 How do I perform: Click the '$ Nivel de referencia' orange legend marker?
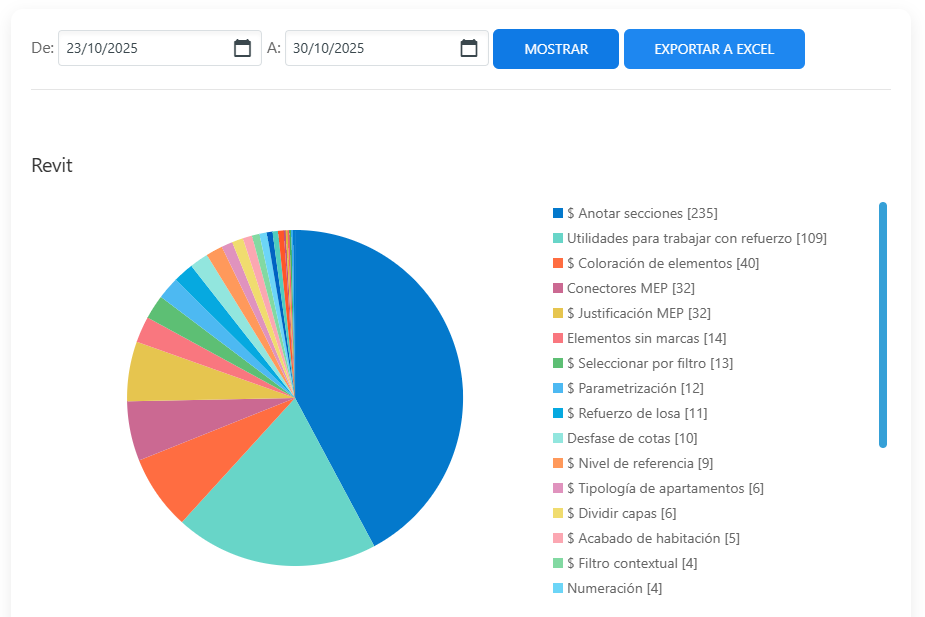[558, 463]
